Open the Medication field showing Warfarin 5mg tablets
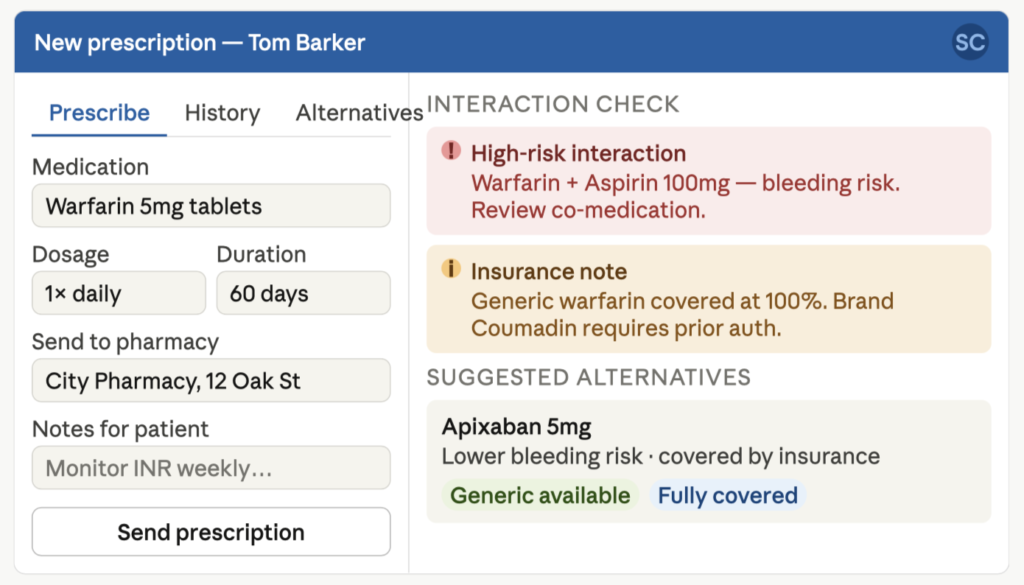 [x=210, y=205]
